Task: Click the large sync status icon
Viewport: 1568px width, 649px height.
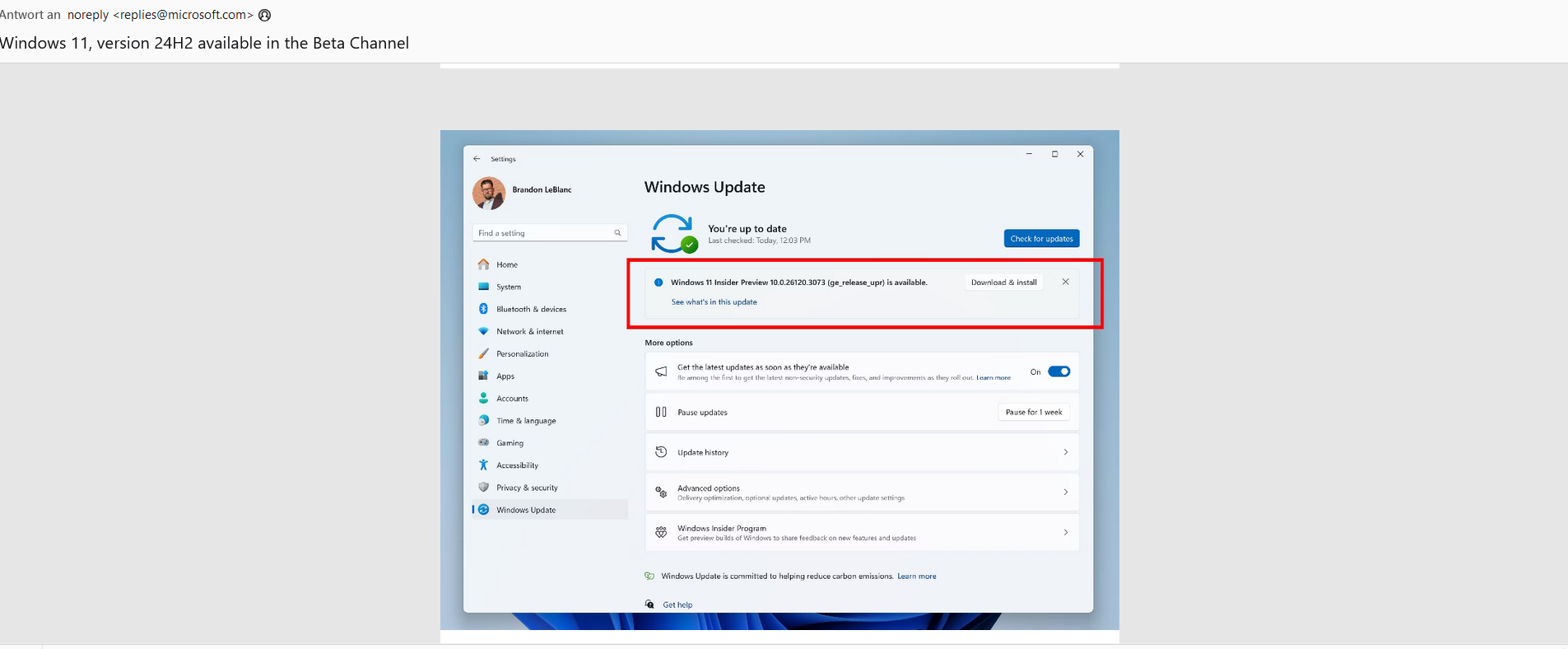Action: coord(674,234)
